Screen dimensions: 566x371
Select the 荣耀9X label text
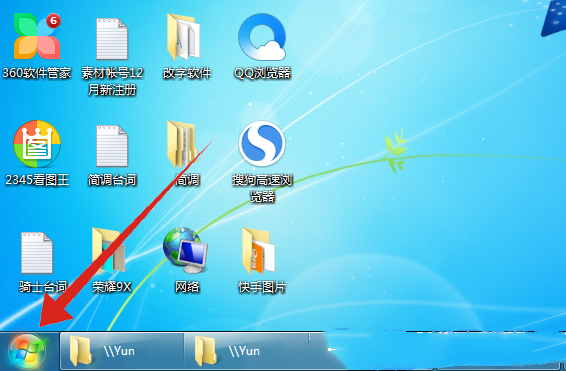point(112,287)
